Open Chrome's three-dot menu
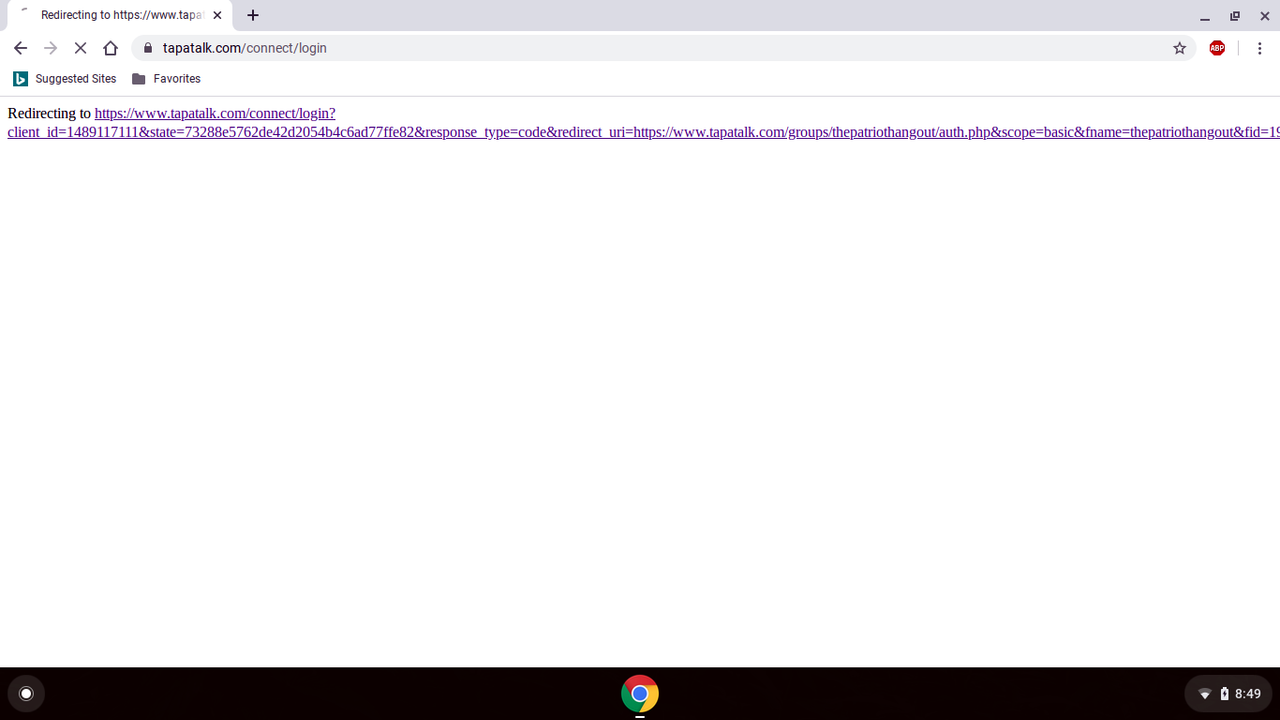The width and height of the screenshot is (1280, 720). [1259, 48]
